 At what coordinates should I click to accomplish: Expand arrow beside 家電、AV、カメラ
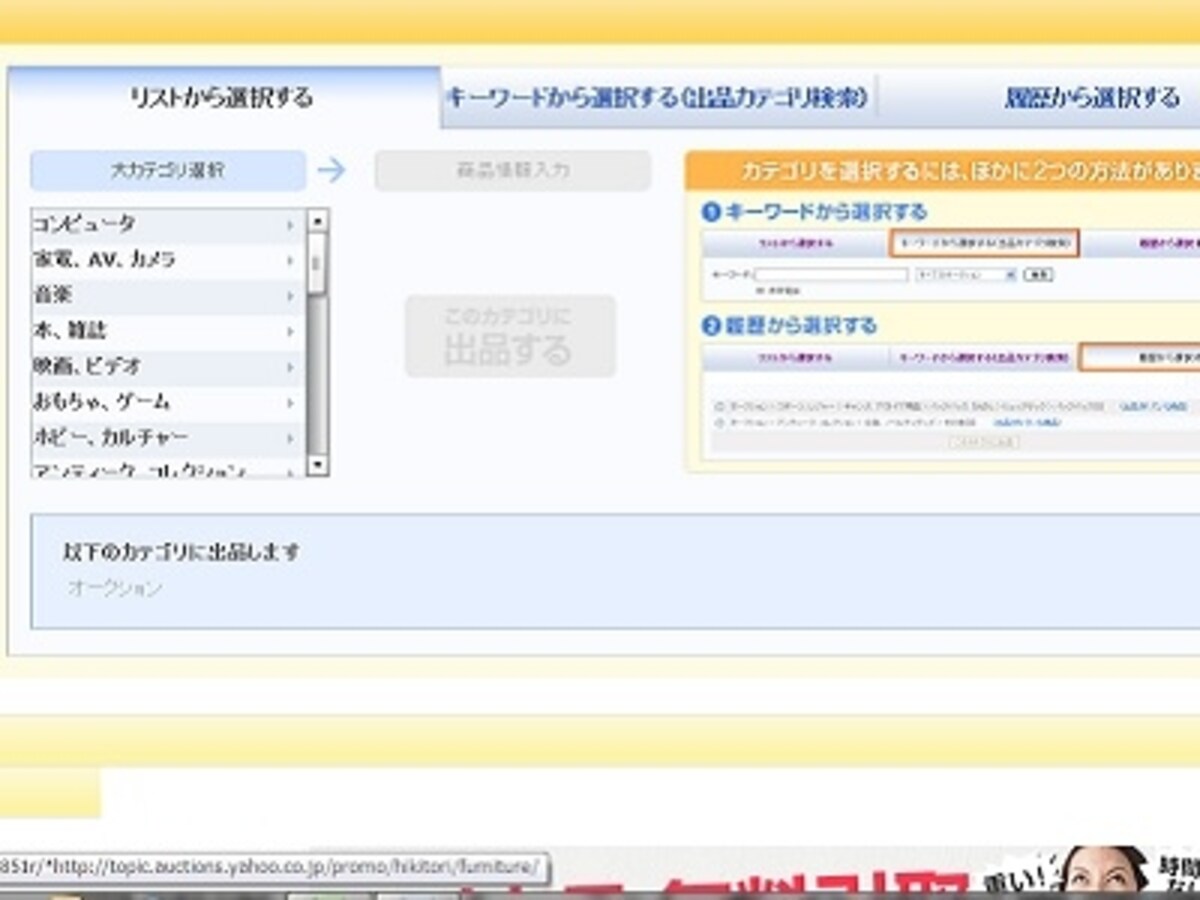[x=291, y=261]
